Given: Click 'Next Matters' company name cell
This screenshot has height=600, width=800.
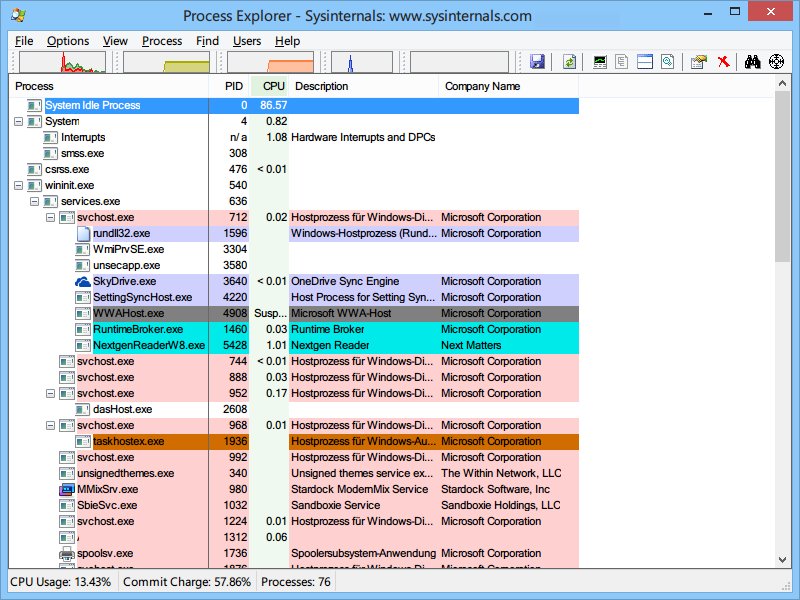Looking at the screenshot, I should tap(471, 345).
